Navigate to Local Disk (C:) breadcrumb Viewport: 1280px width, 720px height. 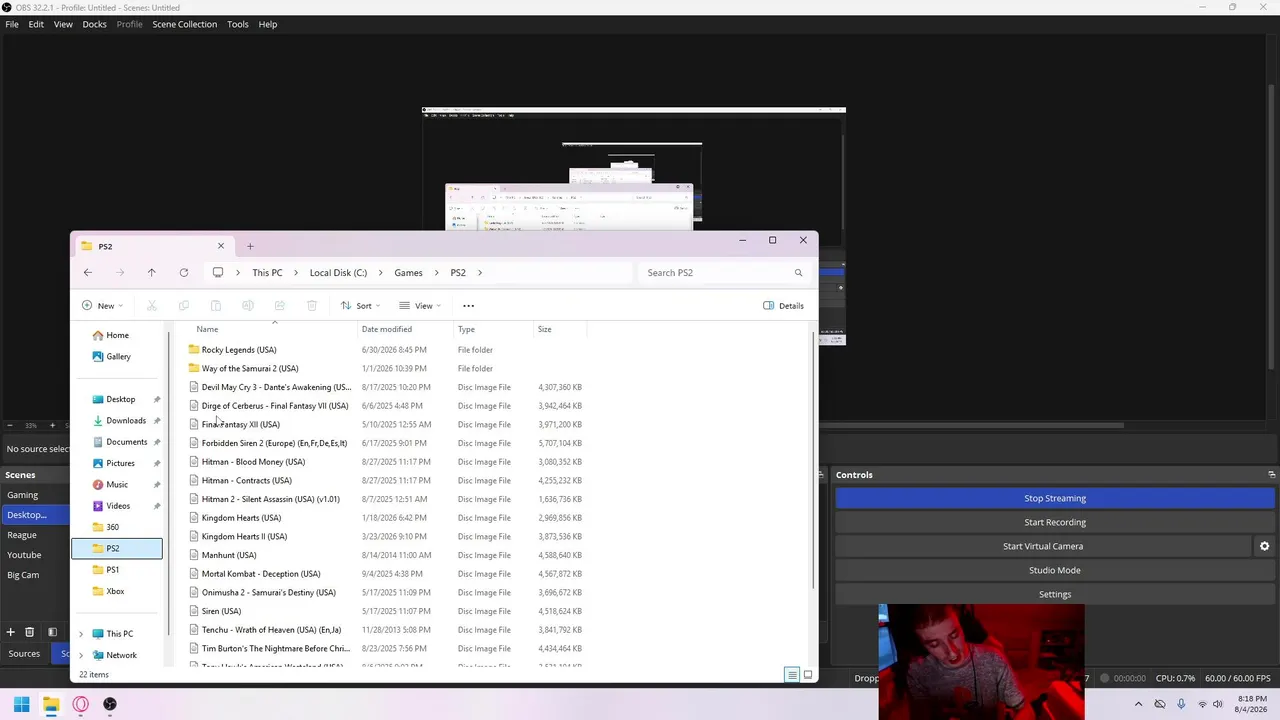tap(338, 273)
